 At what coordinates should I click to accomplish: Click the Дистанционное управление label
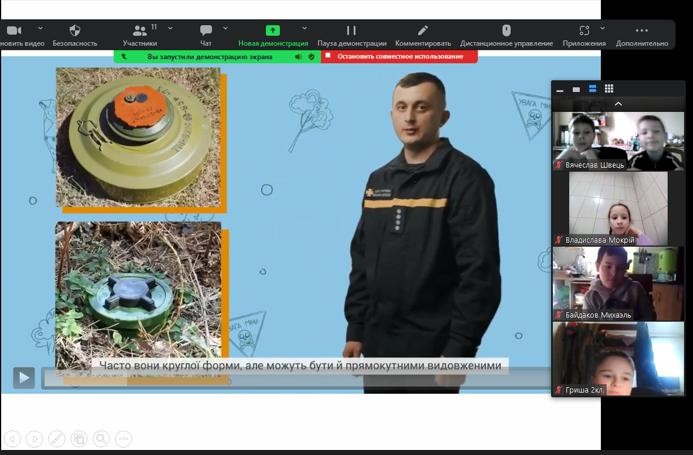pos(506,43)
